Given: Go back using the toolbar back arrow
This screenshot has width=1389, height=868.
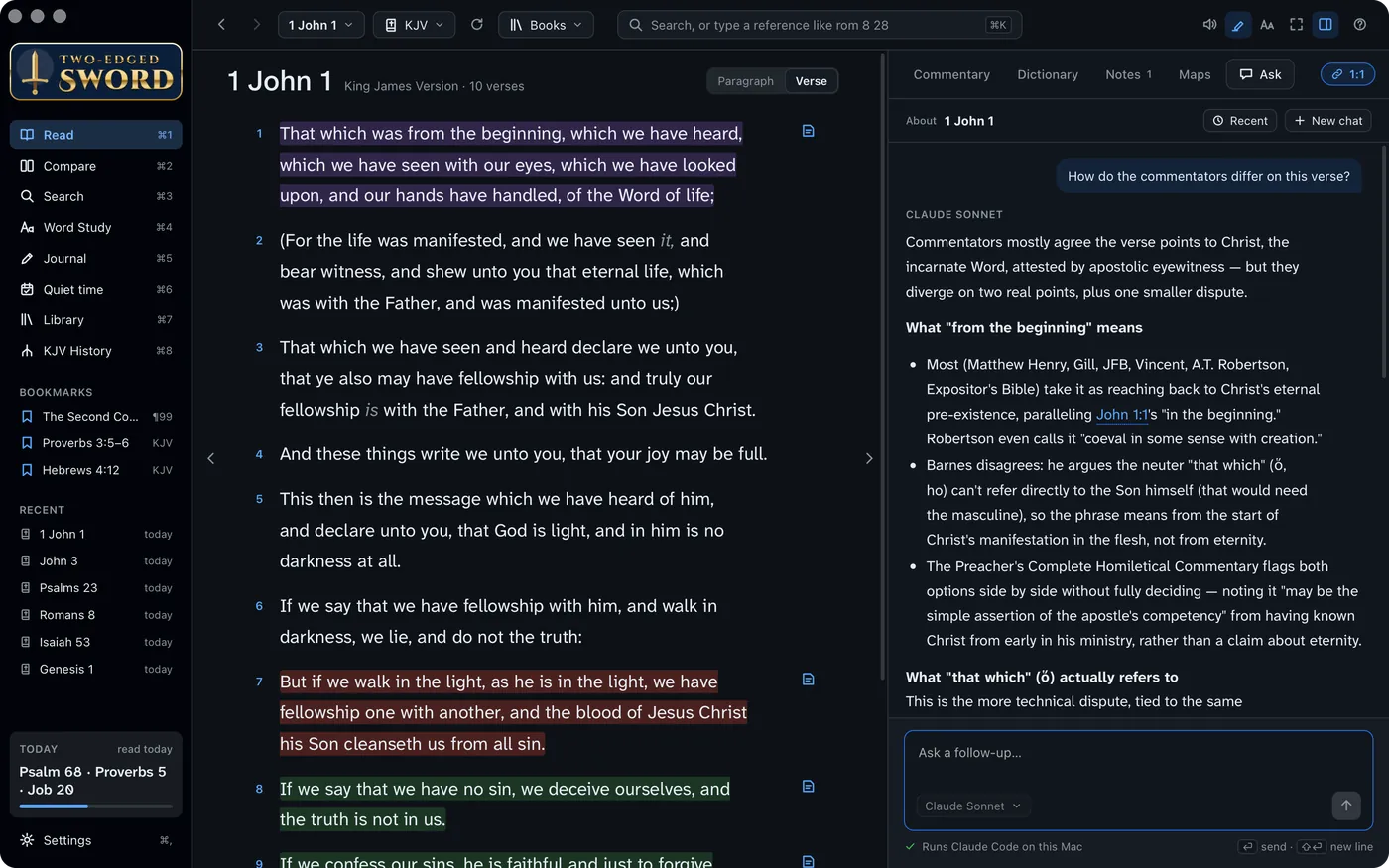Looking at the screenshot, I should 221,25.
